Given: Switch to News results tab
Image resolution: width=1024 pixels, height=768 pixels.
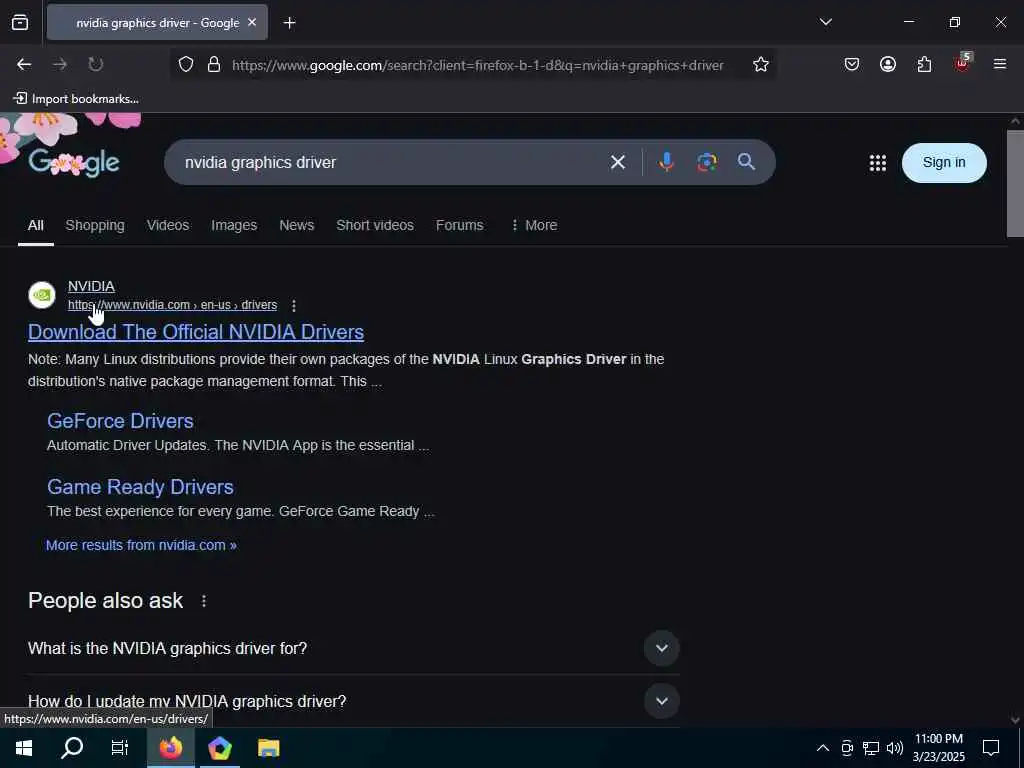Looking at the screenshot, I should pyautogui.click(x=296, y=225).
